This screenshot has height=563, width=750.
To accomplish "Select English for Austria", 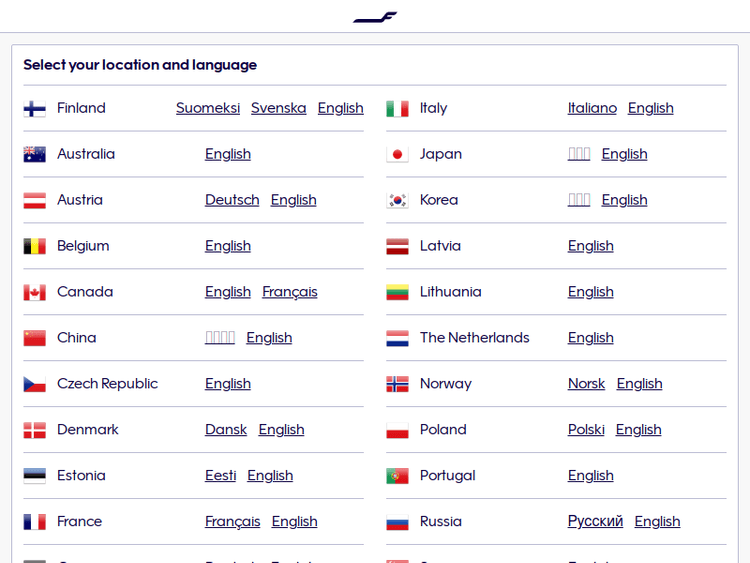I will [293, 200].
